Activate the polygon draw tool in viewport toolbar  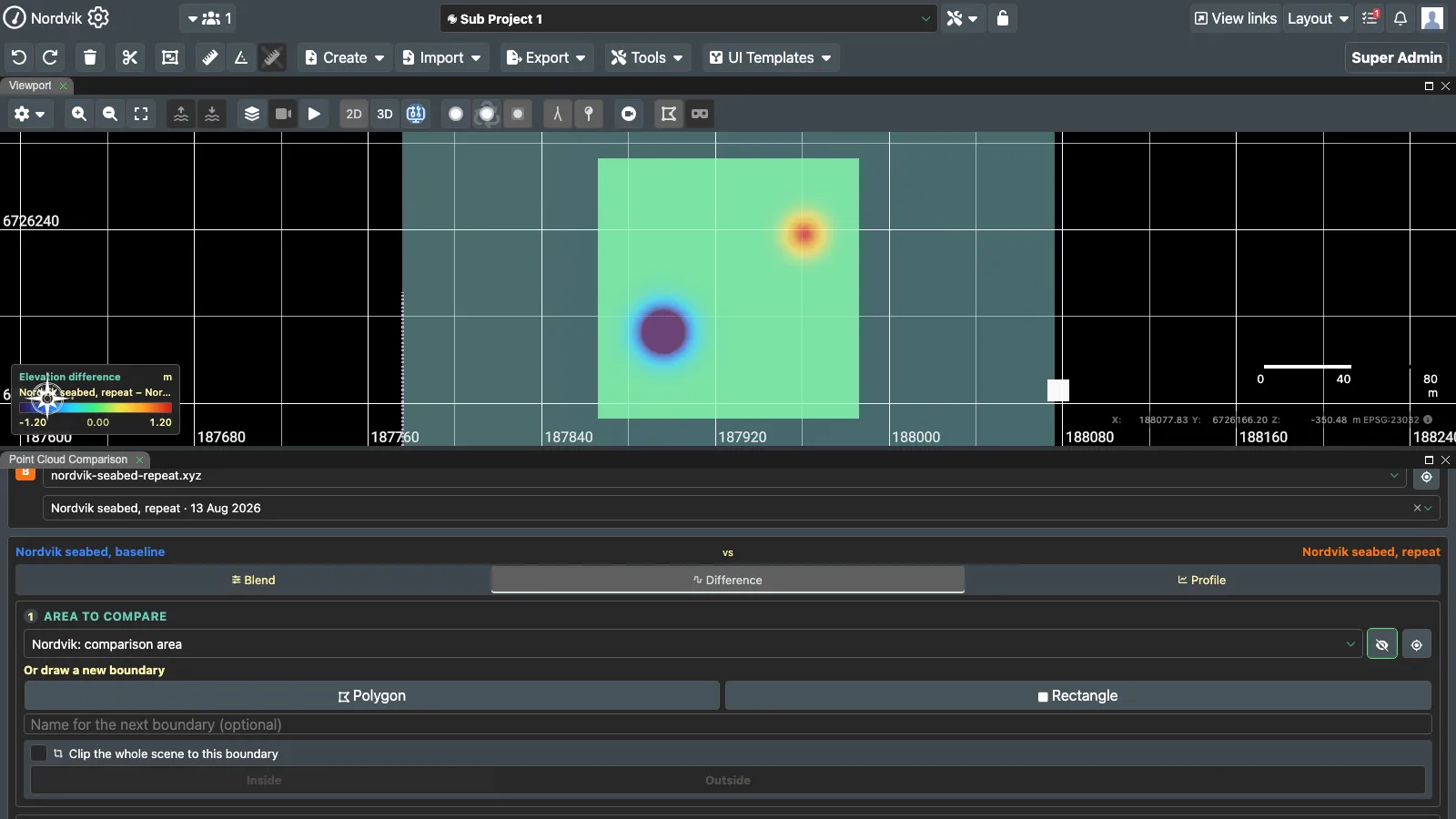coord(669,114)
